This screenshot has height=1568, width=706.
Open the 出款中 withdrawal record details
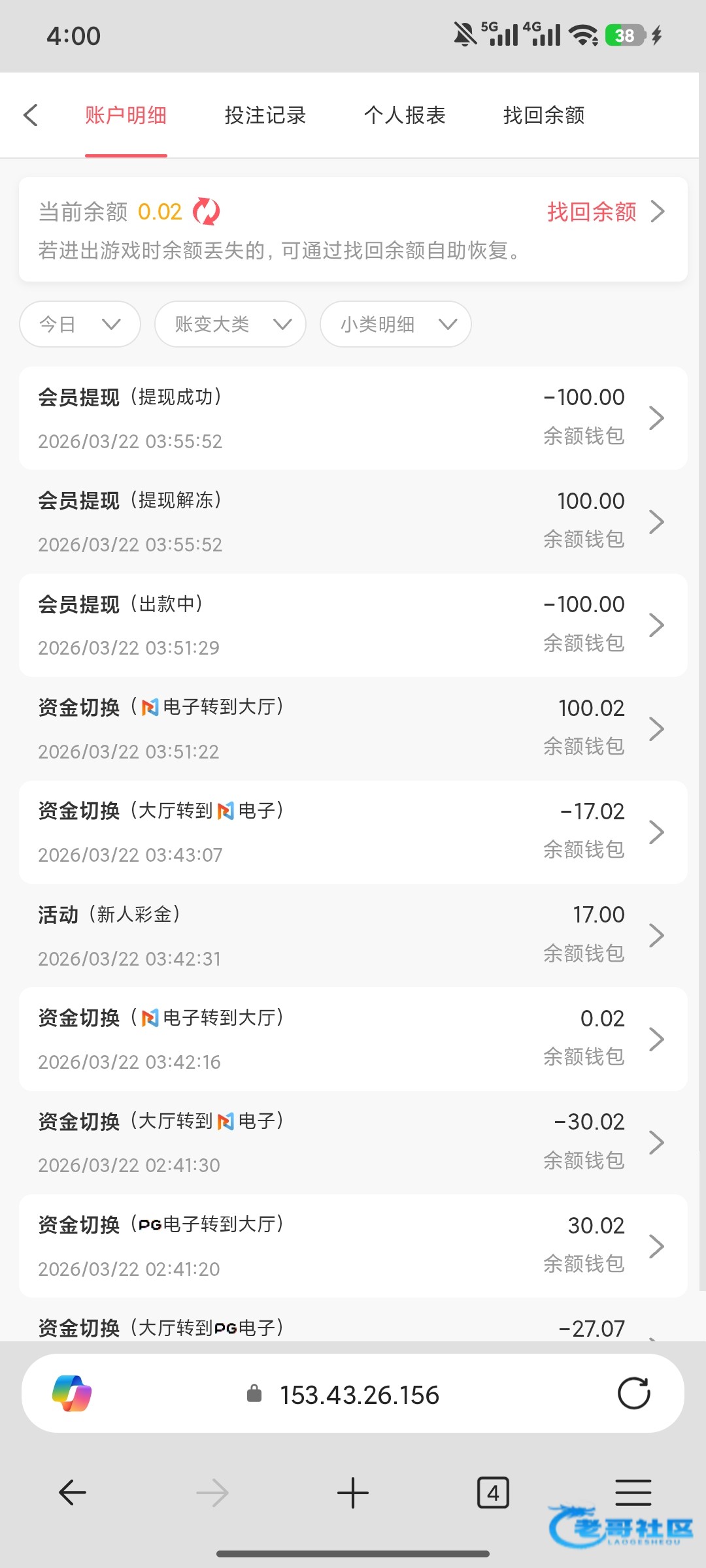pyautogui.click(x=353, y=625)
